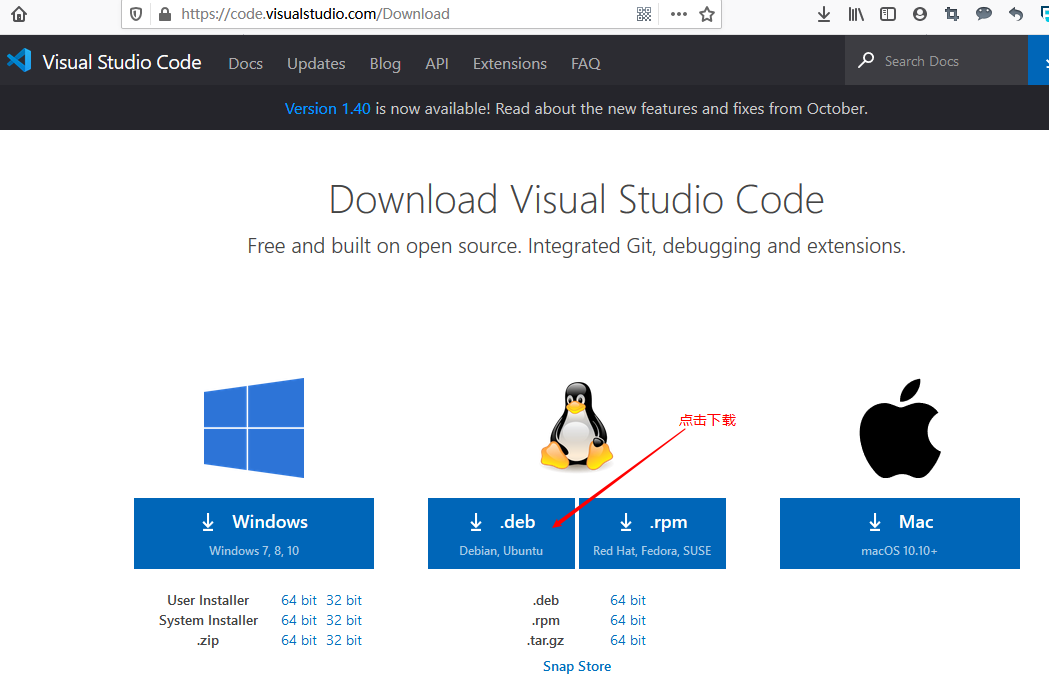Click Windows .zip 64 bit link
This screenshot has width=1049, height=681.
tap(298, 640)
